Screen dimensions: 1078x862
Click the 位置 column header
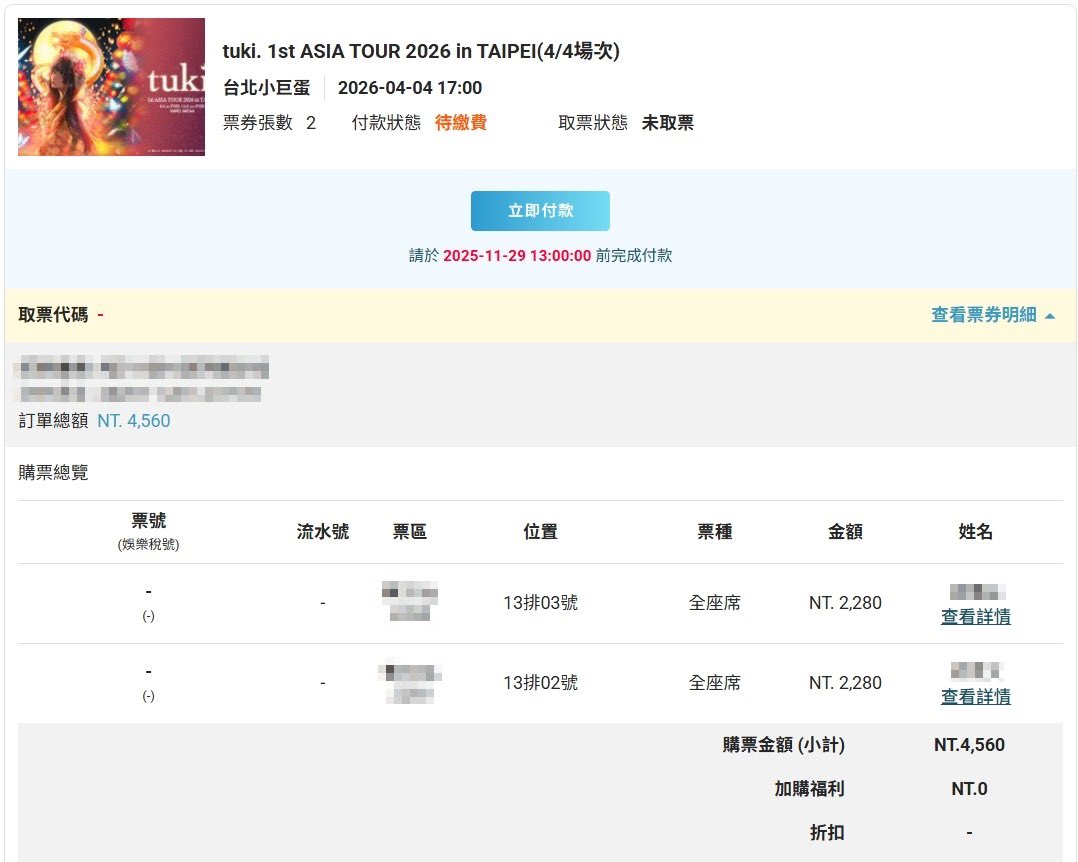tap(540, 531)
